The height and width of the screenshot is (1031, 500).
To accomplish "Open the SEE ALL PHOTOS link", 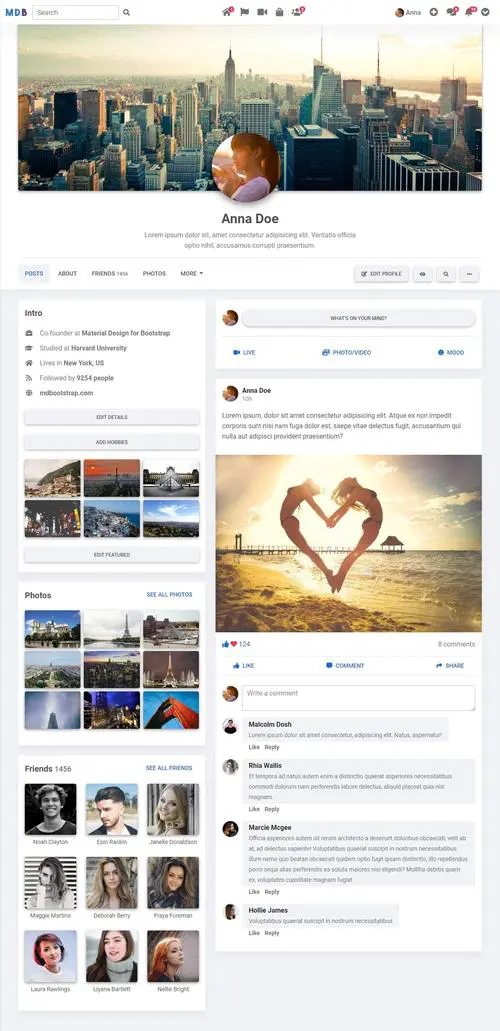I will click(x=169, y=594).
